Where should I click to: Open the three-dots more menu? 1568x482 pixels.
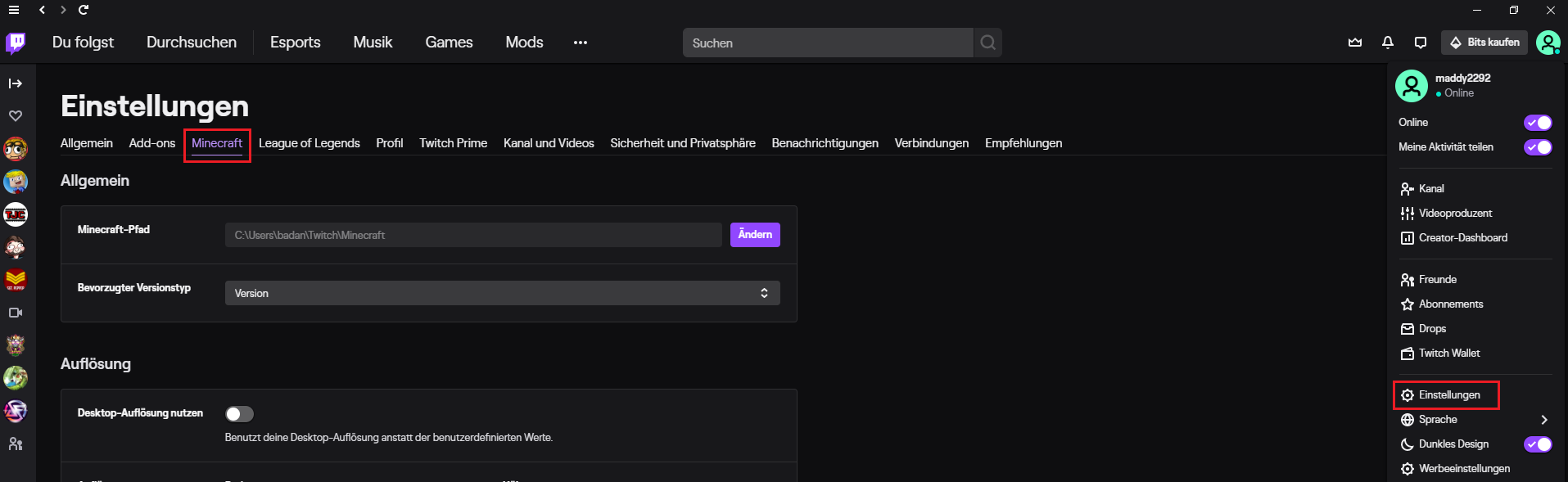(x=581, y=43)
